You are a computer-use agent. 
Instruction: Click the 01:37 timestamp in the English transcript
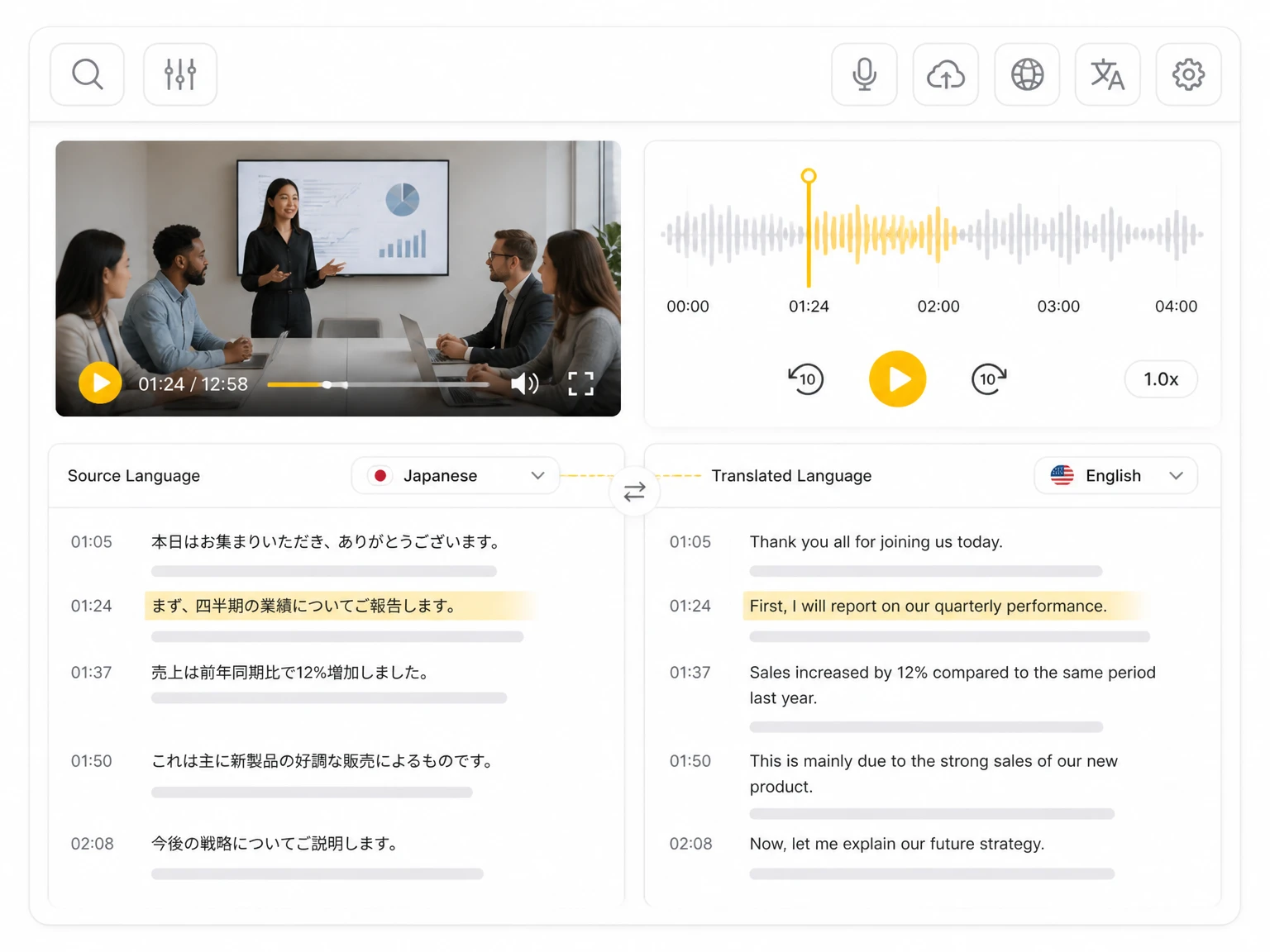click(x=690, y=673)
